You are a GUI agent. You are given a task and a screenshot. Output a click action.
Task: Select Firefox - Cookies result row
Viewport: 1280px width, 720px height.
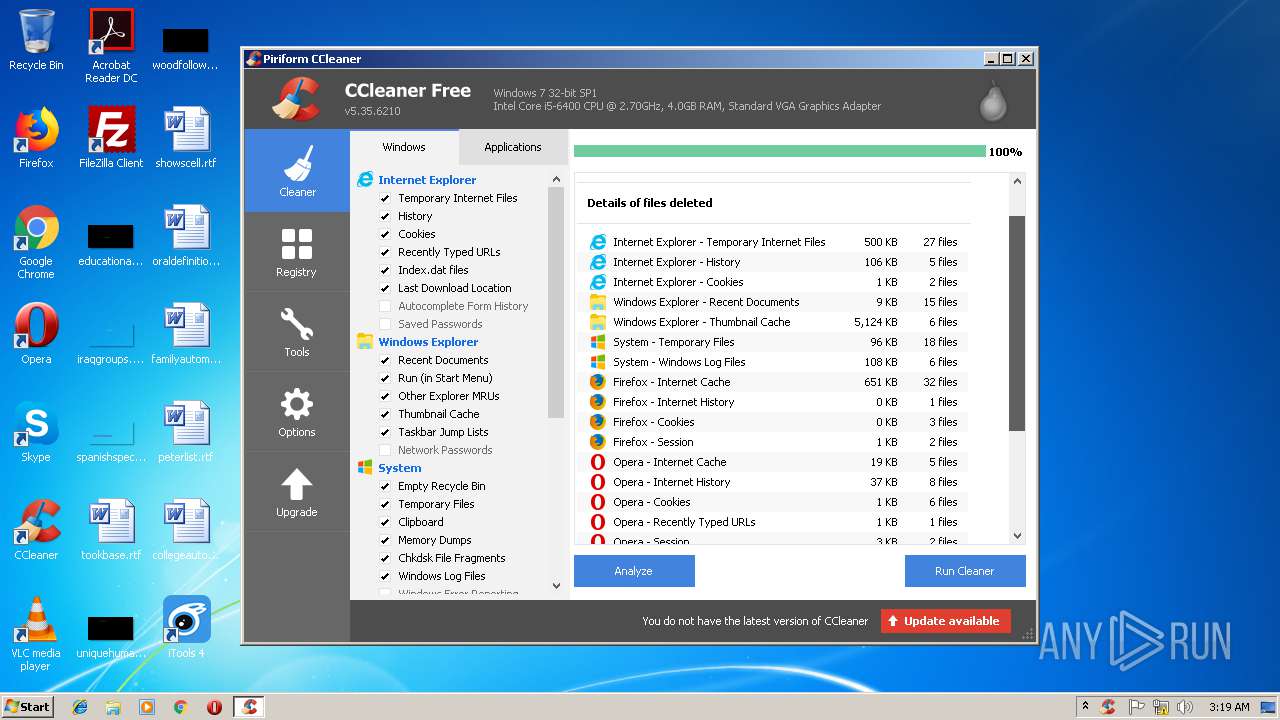pyautogui.click(x=775, y=422)
